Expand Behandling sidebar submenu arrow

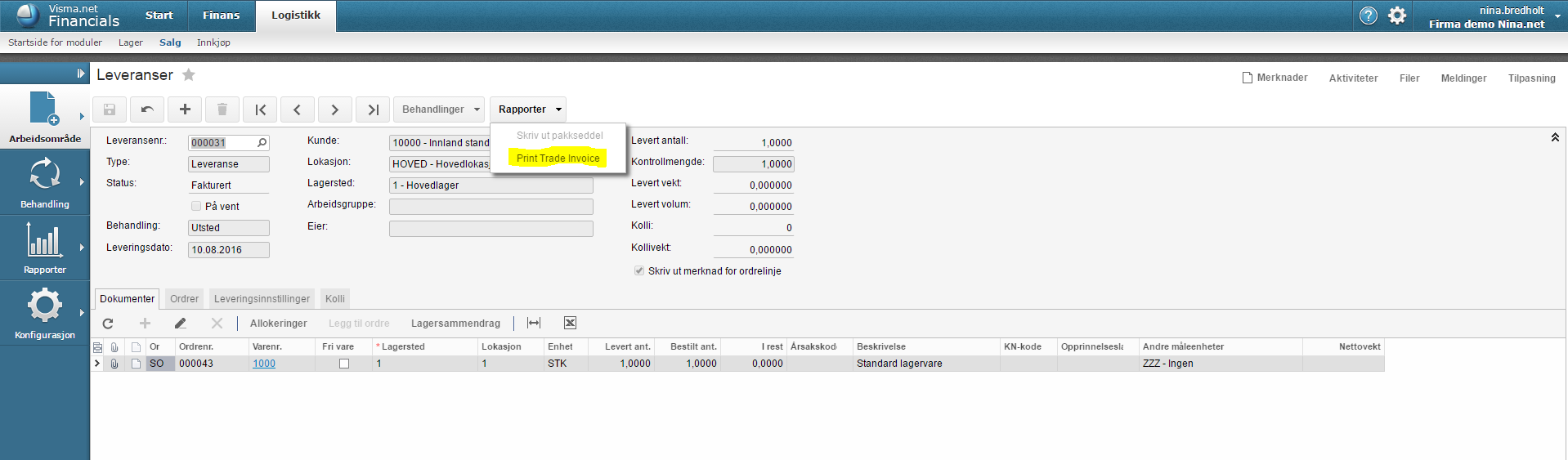[82, 181]
